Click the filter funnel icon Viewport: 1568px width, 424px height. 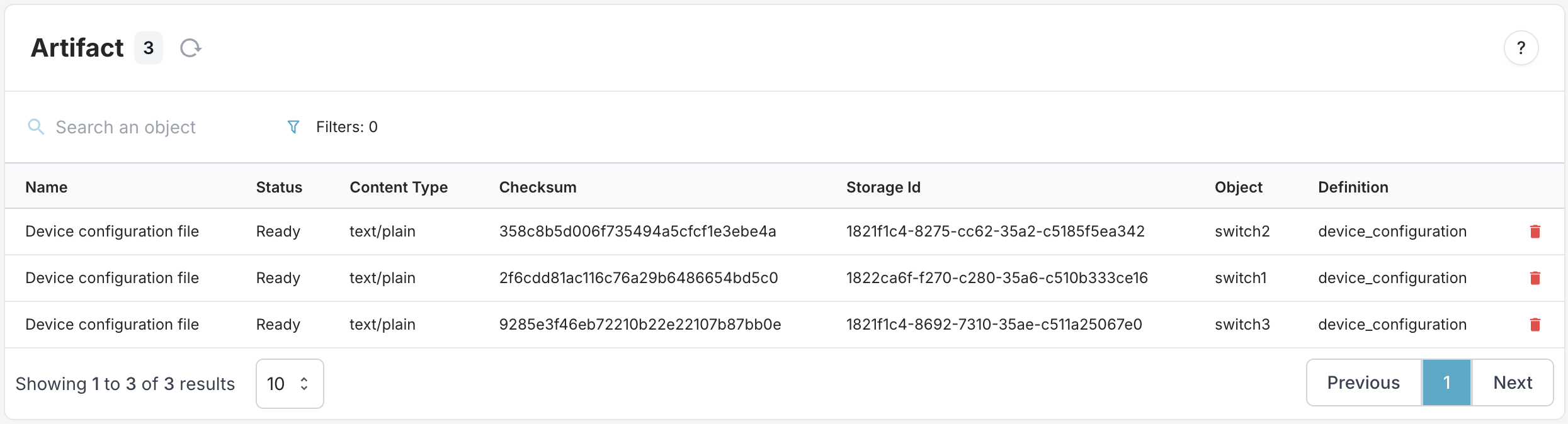click(293, 127)
